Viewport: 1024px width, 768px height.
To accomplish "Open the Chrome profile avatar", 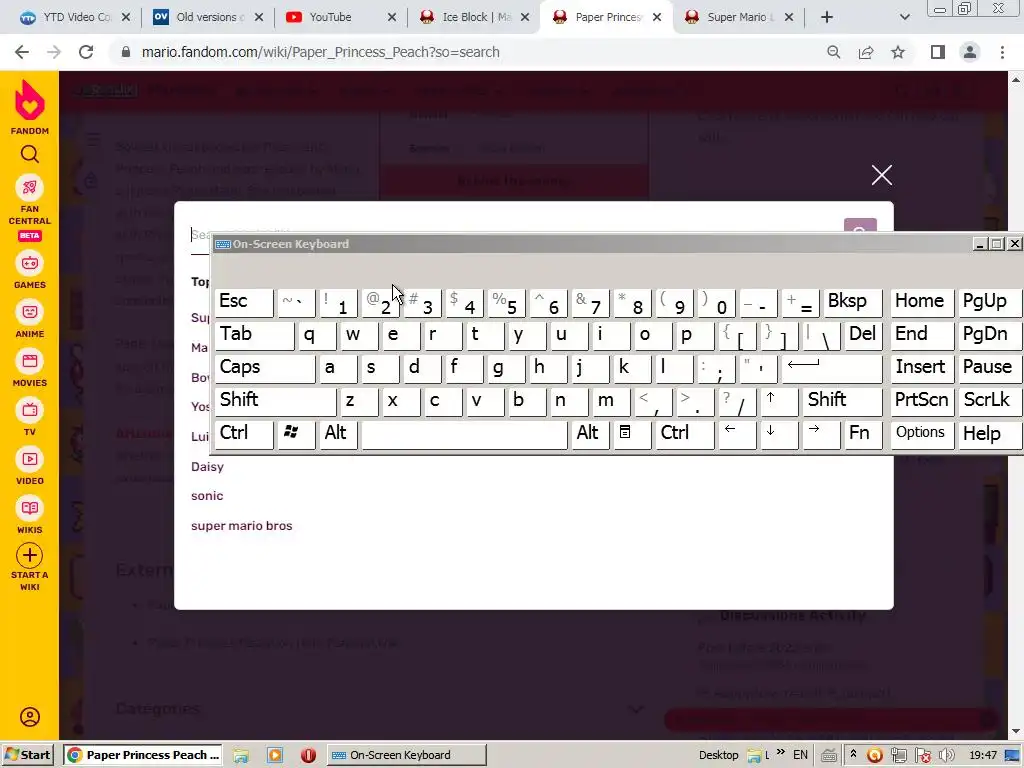I will pos(970,52).
